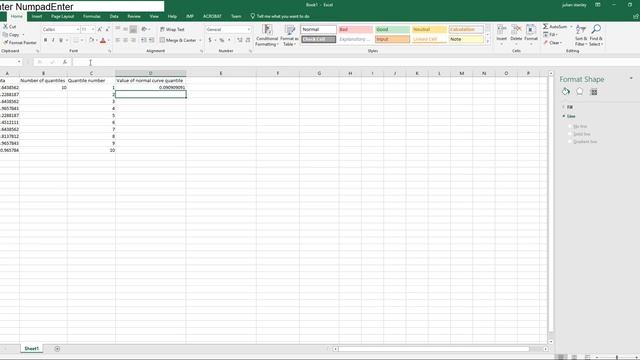Image resolution: width=640 pixels, height=360 pixels.
Task: Click Increase Decimal icon
Action: [x=240, y=40]
